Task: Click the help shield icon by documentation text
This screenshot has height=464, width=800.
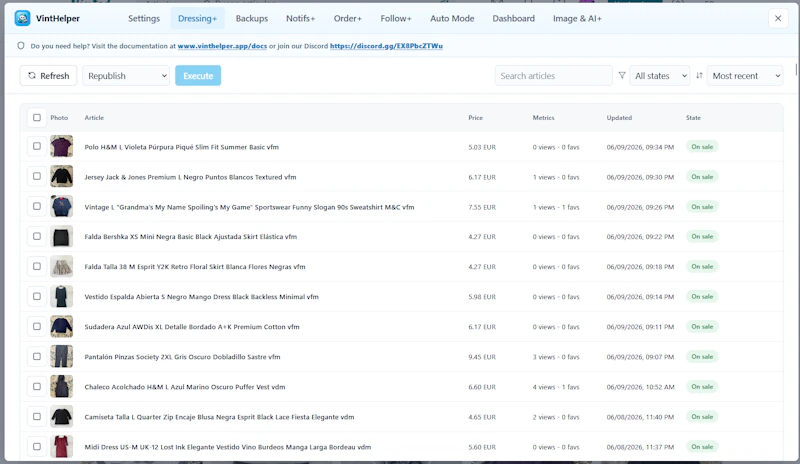Action: coord(21,46)
